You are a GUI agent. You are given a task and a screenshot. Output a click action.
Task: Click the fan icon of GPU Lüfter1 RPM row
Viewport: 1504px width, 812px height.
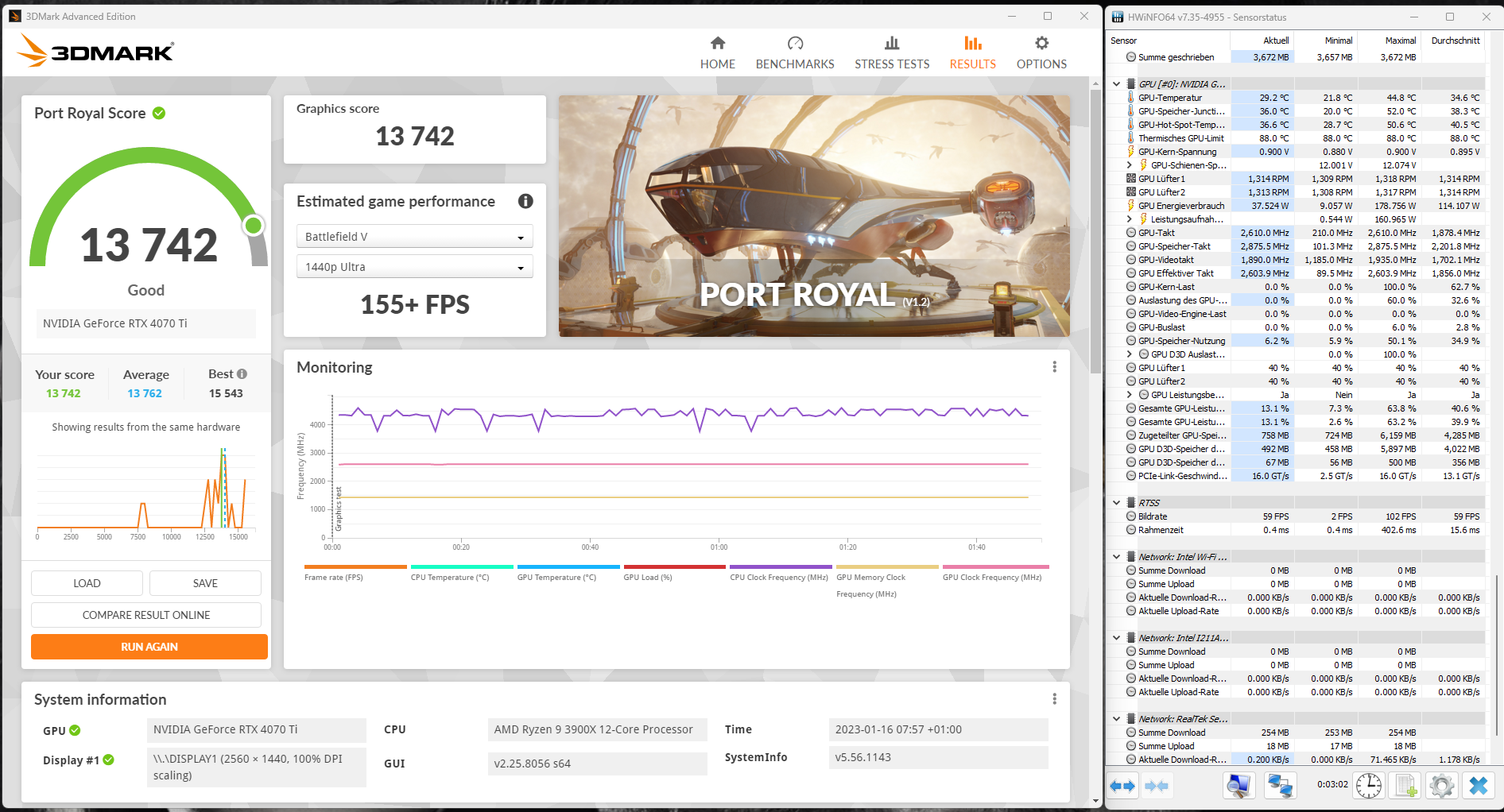tap(1130, 179)
